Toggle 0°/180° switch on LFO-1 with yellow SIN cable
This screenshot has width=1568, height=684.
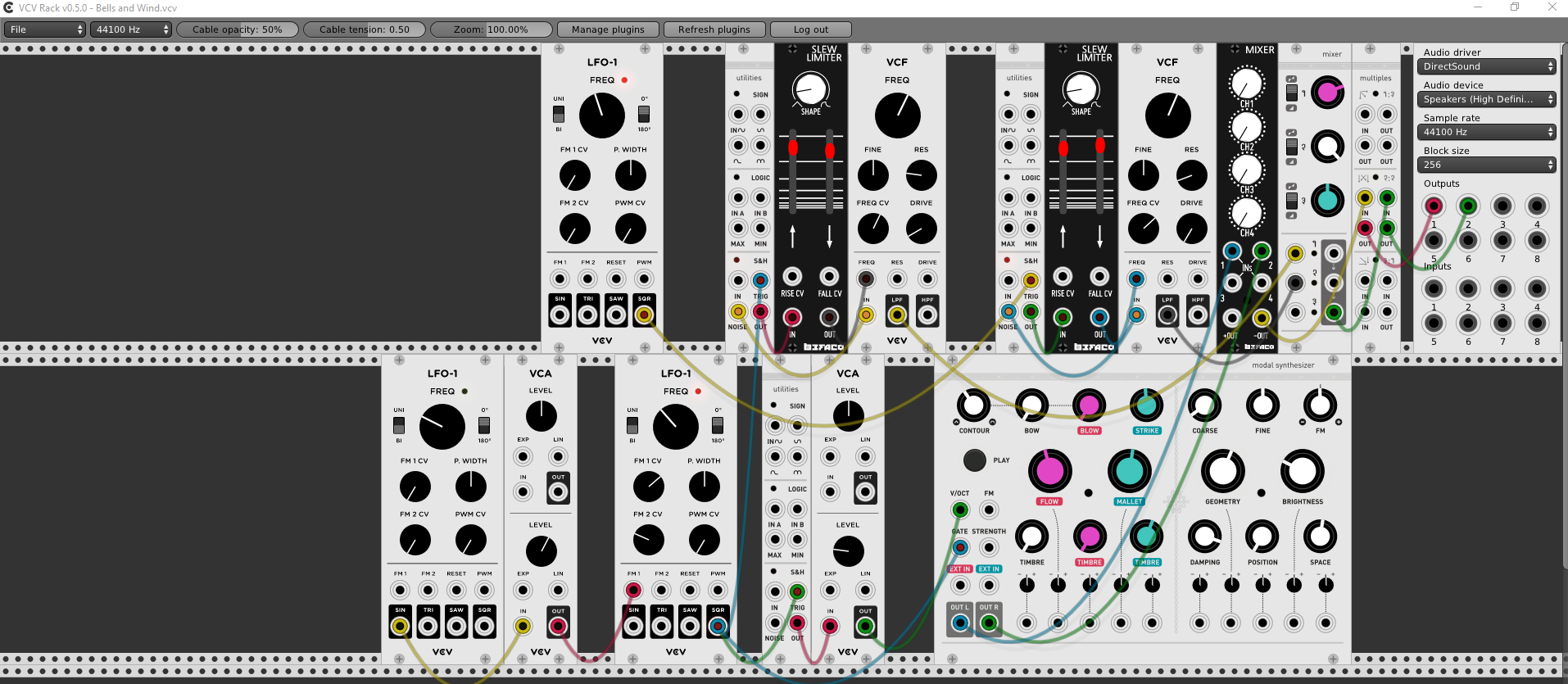(484, 425)
